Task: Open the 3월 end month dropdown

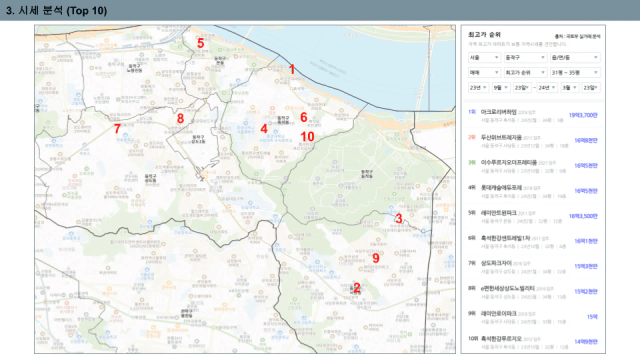Action: [x=569, y=88]
